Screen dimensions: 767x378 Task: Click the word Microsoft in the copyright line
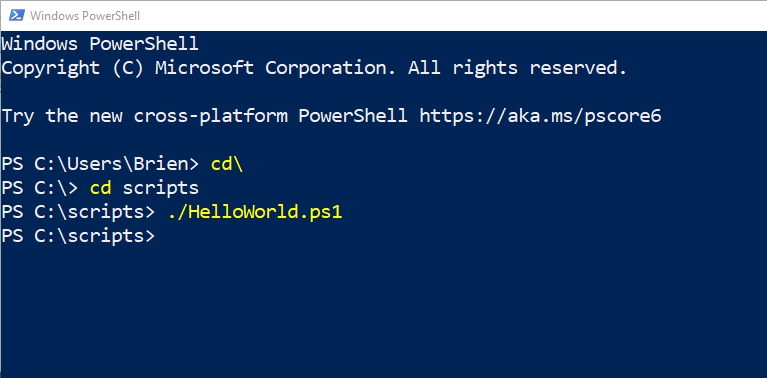tap(204, 68)
